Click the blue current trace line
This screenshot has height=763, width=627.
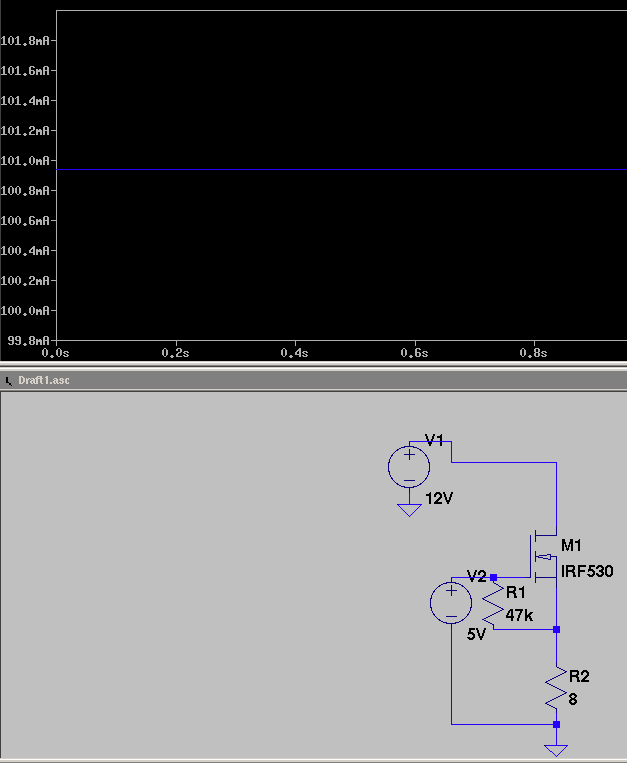(x=341, y=169)
